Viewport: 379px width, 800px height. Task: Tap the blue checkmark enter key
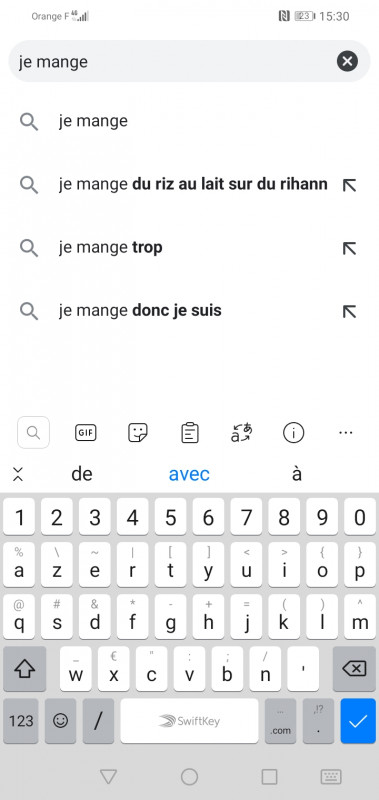point(358,721)
